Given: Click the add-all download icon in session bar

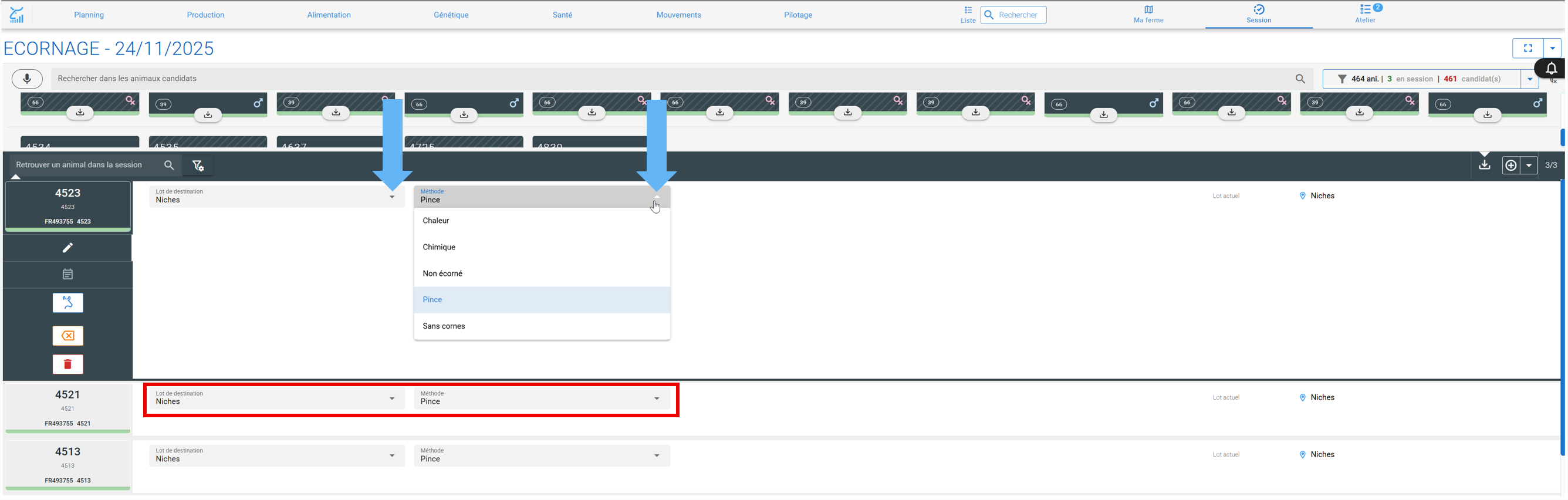Looking at the screenshot, I should click(1485, 165).
